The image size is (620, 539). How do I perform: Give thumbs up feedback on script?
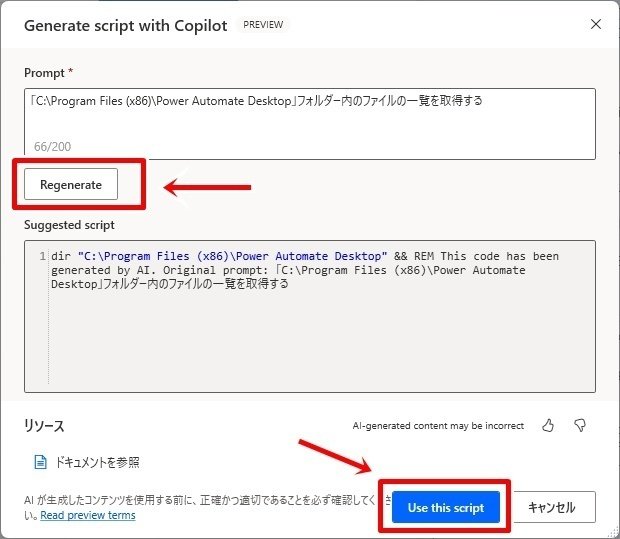(x=548, y=426)
